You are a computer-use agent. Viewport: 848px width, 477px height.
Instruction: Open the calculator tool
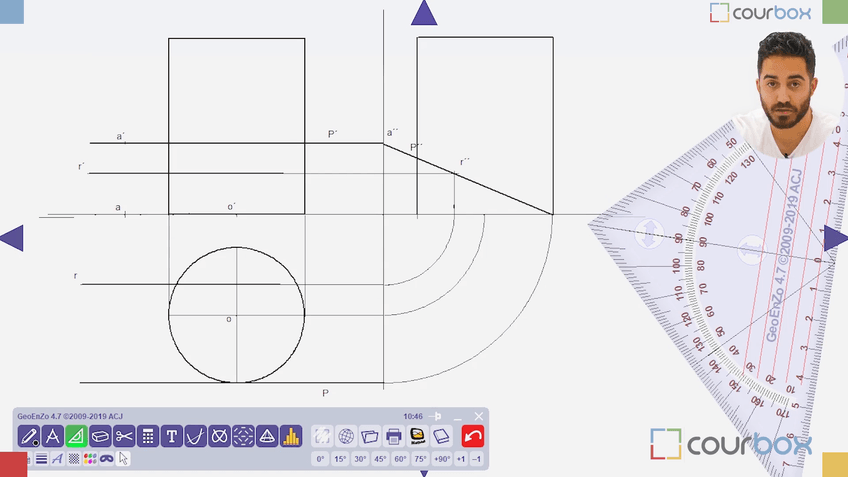click(x=148, y=436)
